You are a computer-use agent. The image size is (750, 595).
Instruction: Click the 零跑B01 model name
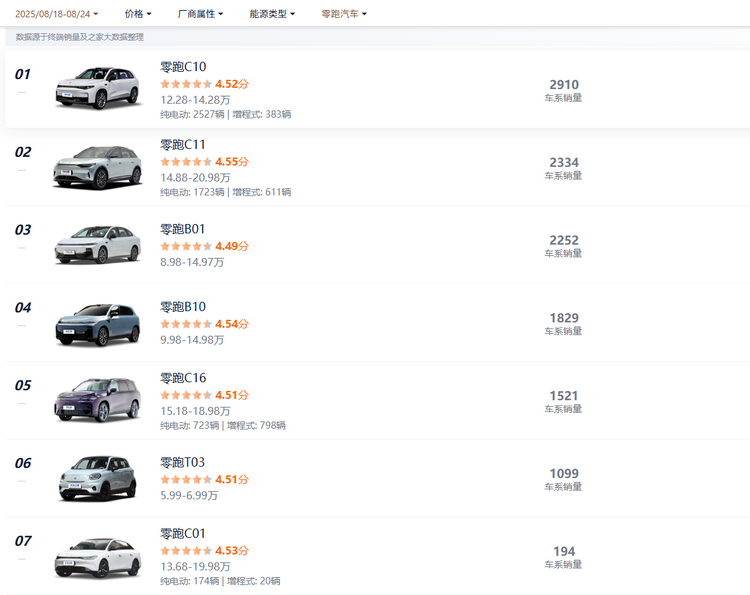[183, 229]
